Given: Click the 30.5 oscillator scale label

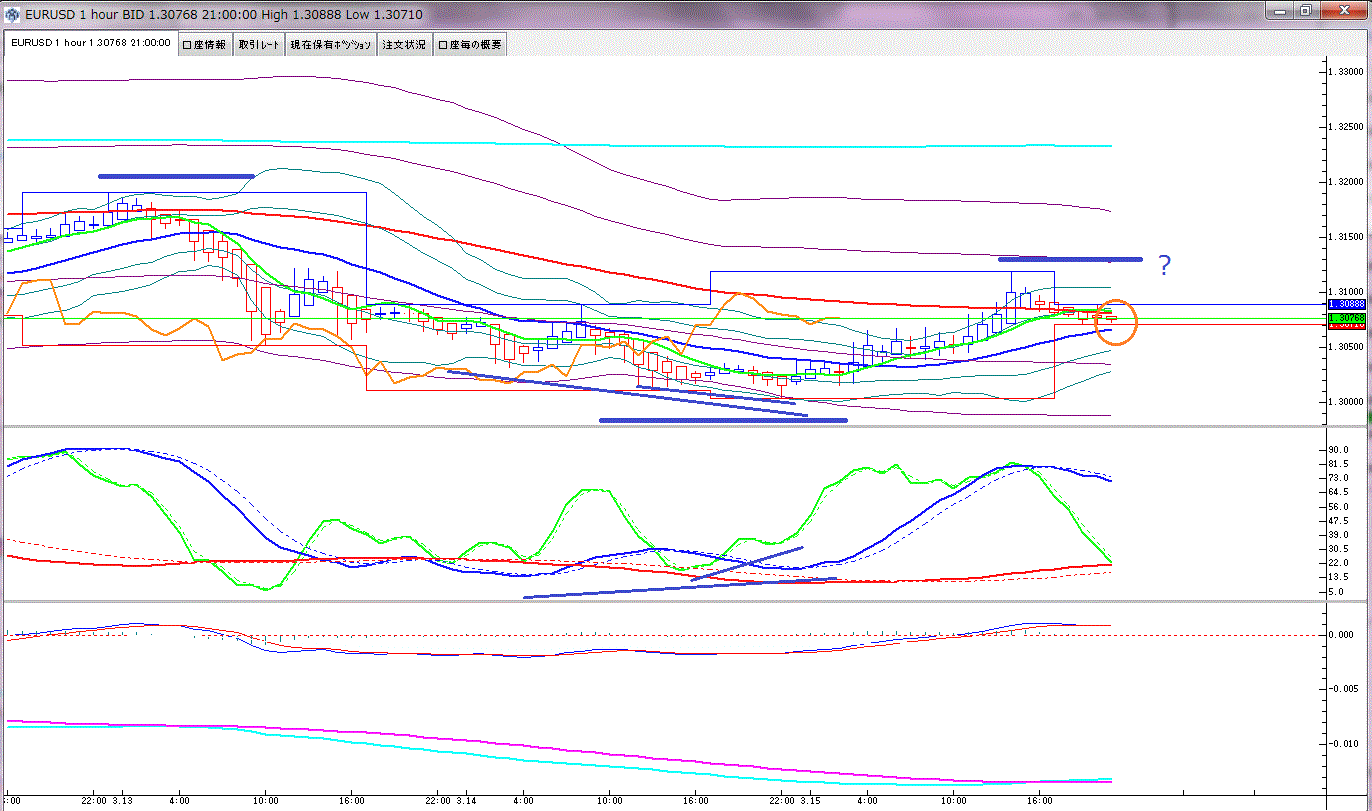Looking at the screenshot, I should tap(1340, 549).
